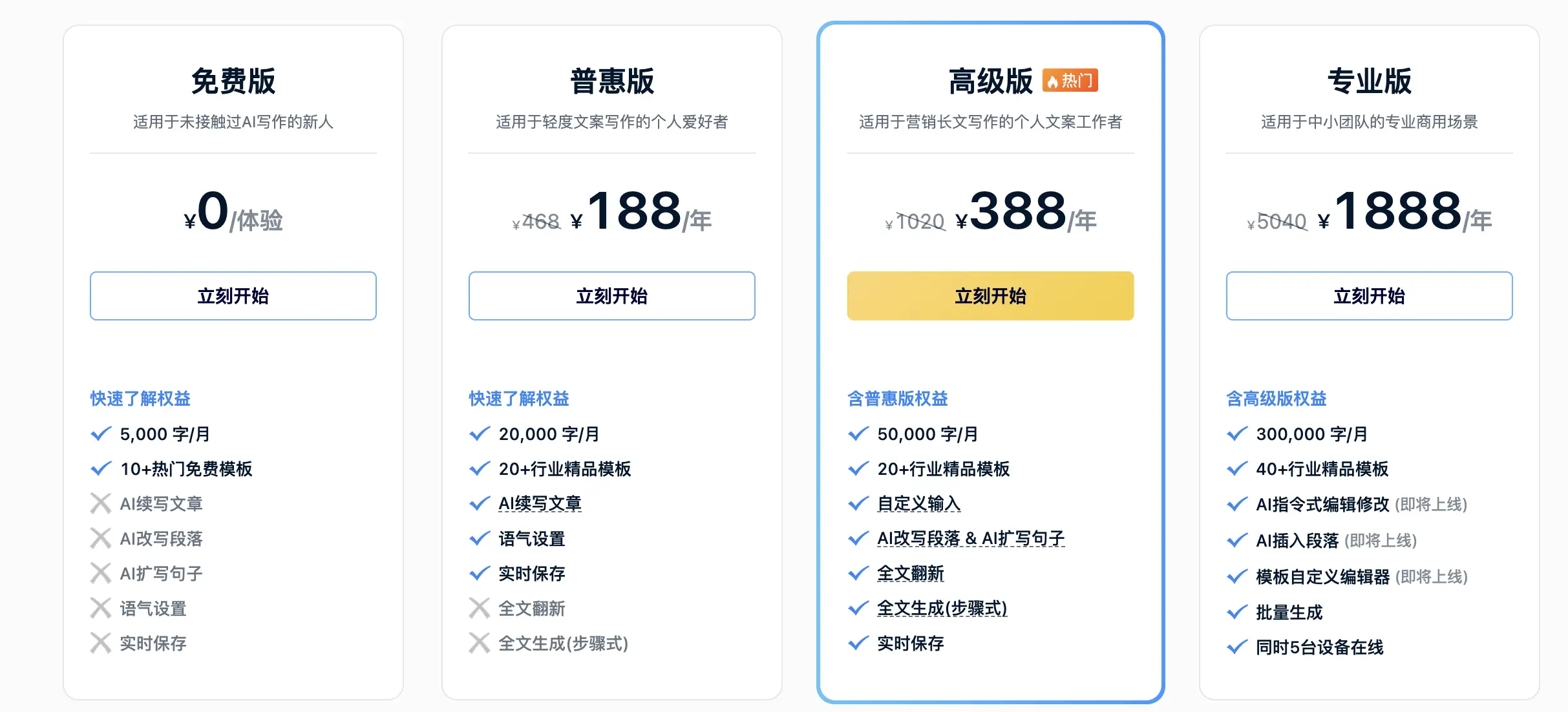Open 快速了解权益 link in 免费版 card
The width and height of the screenshot is (1568, 712).
(x=140, y=399)
